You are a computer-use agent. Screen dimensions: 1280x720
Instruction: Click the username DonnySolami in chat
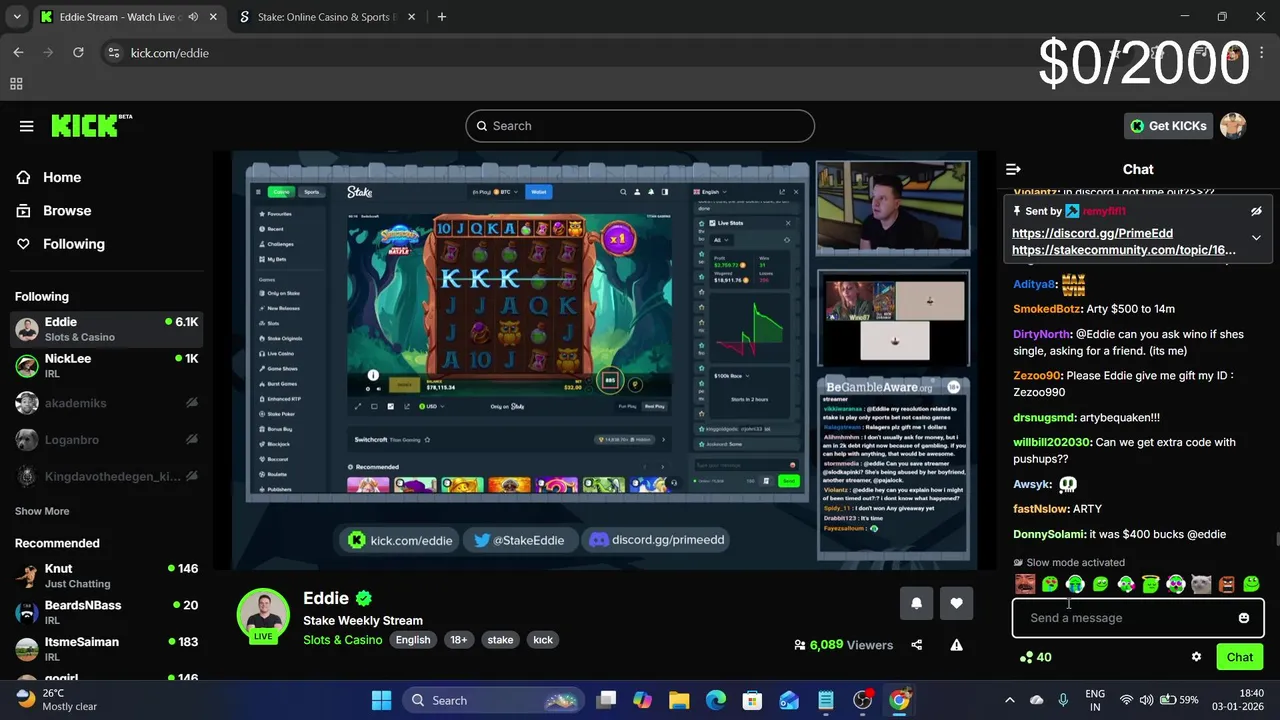1049,534
